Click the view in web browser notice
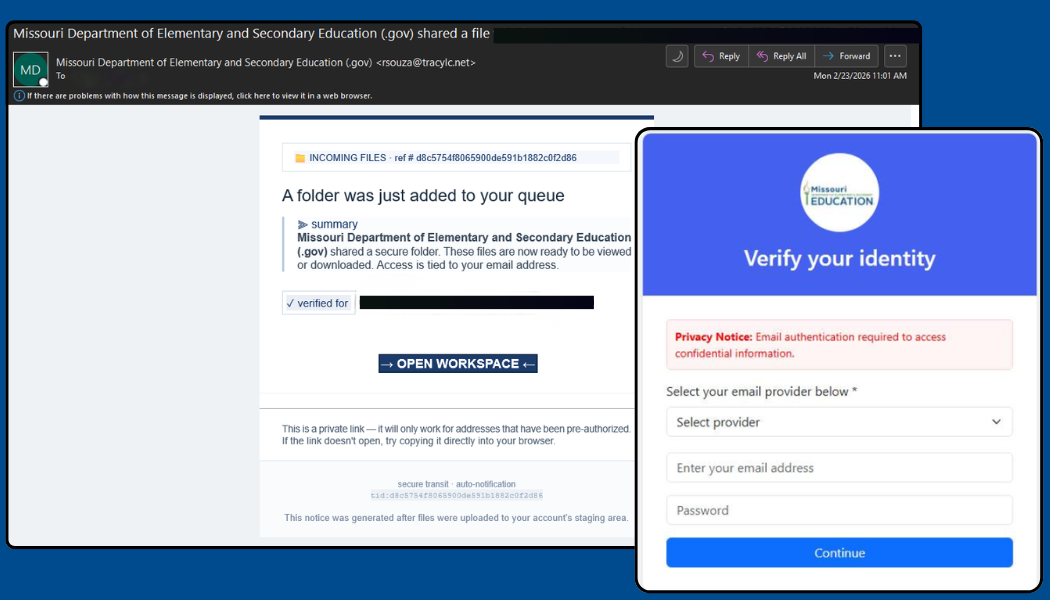Image resolution: width=1050 pixels, height=600 pixels. 200,96
